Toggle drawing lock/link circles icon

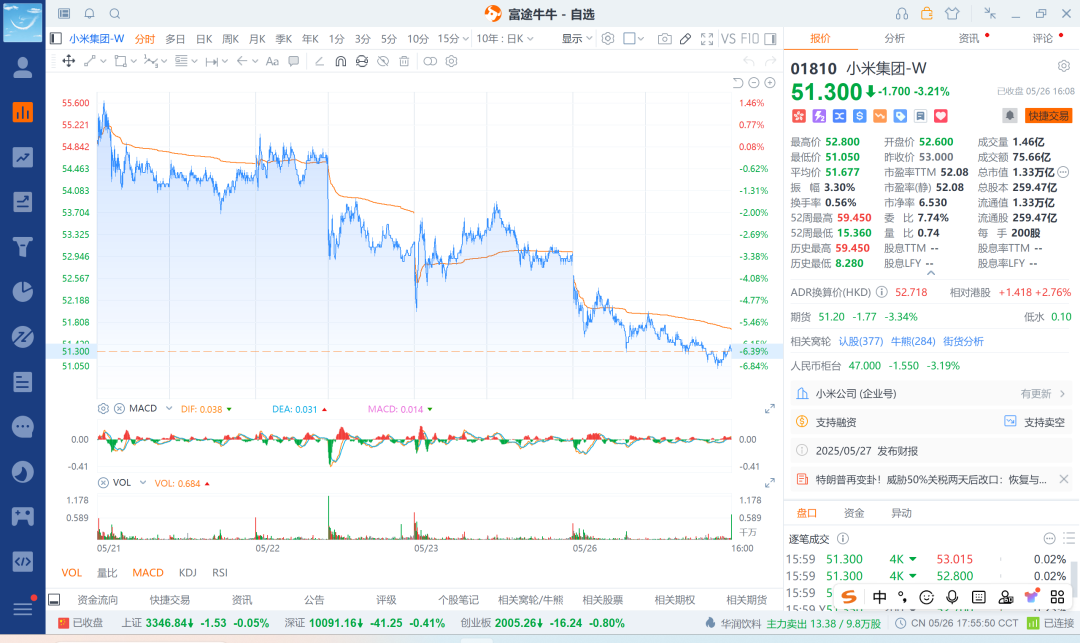[x=430, y=61]
